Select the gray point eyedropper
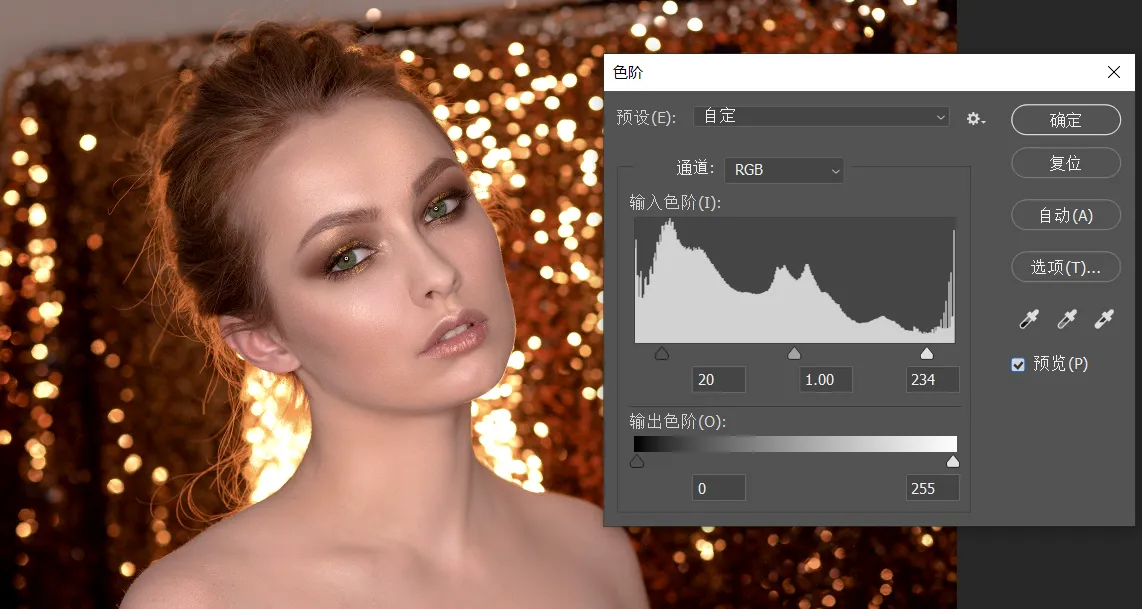Screen dimensions: 1142x609 coord(1066,319)
